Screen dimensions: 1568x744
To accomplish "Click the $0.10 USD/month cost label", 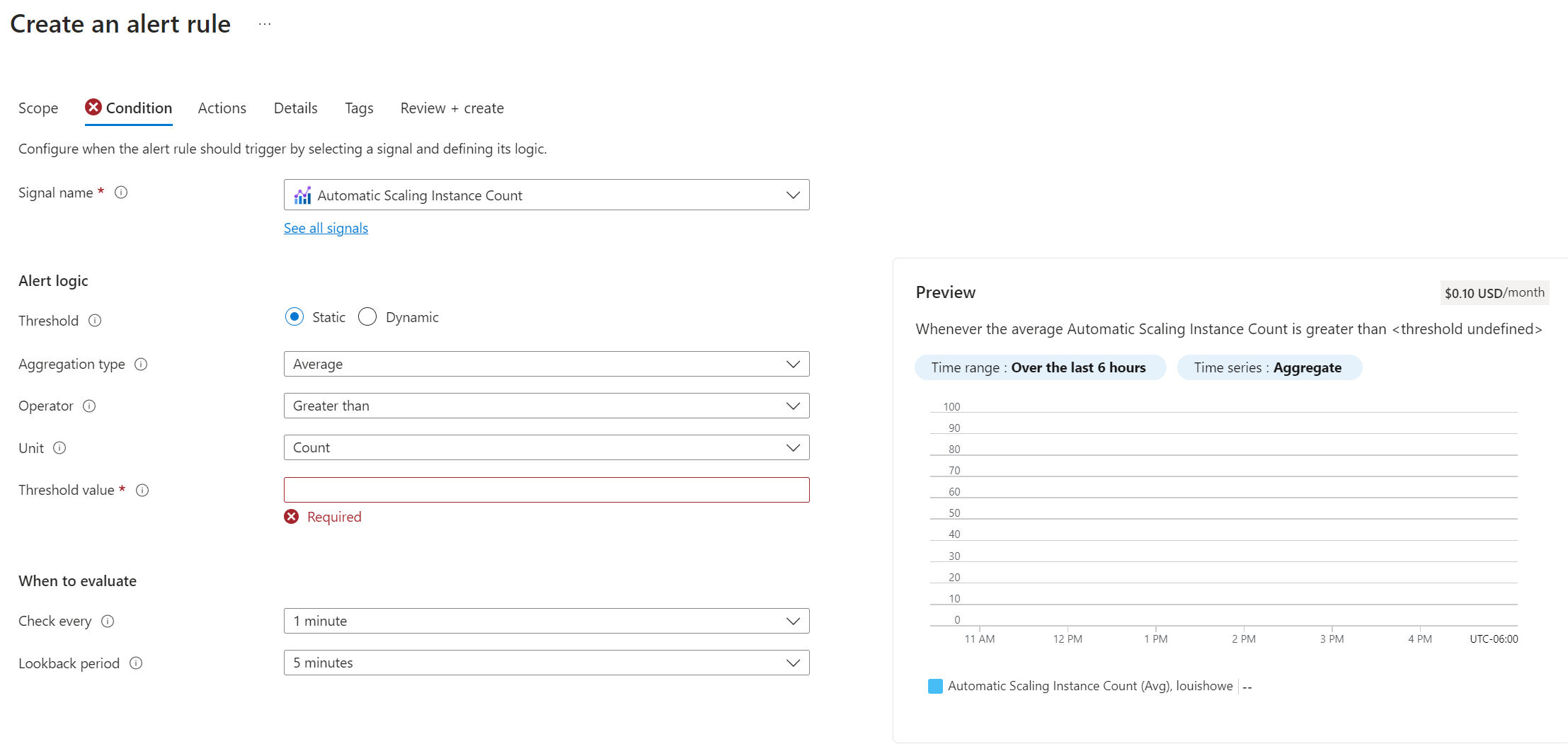I will coord(1494,292).
